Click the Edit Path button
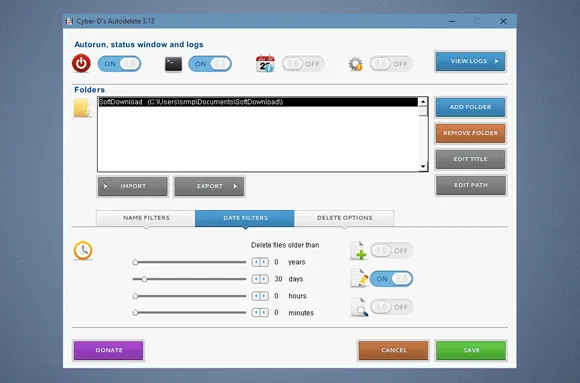Screen dimensions: 580x383 pyautogui.click(x=471, y=185)
